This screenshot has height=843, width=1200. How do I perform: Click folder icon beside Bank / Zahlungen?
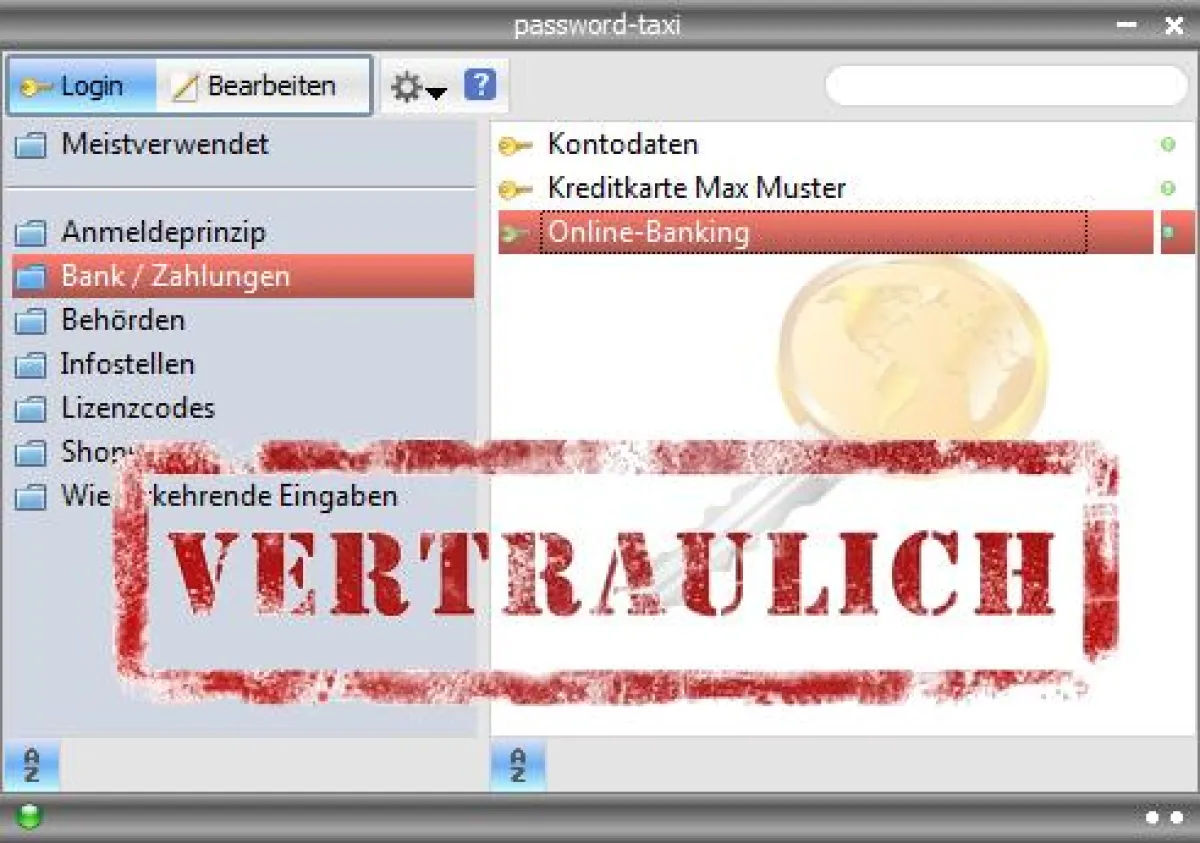click(31, 277)
